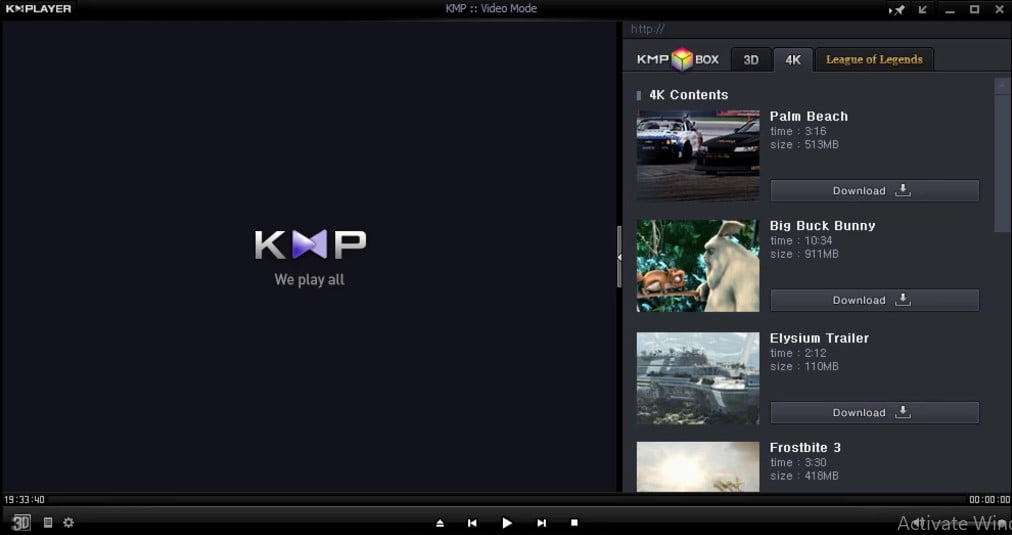Click the 19:33:40 clock display

coord(25,500)
